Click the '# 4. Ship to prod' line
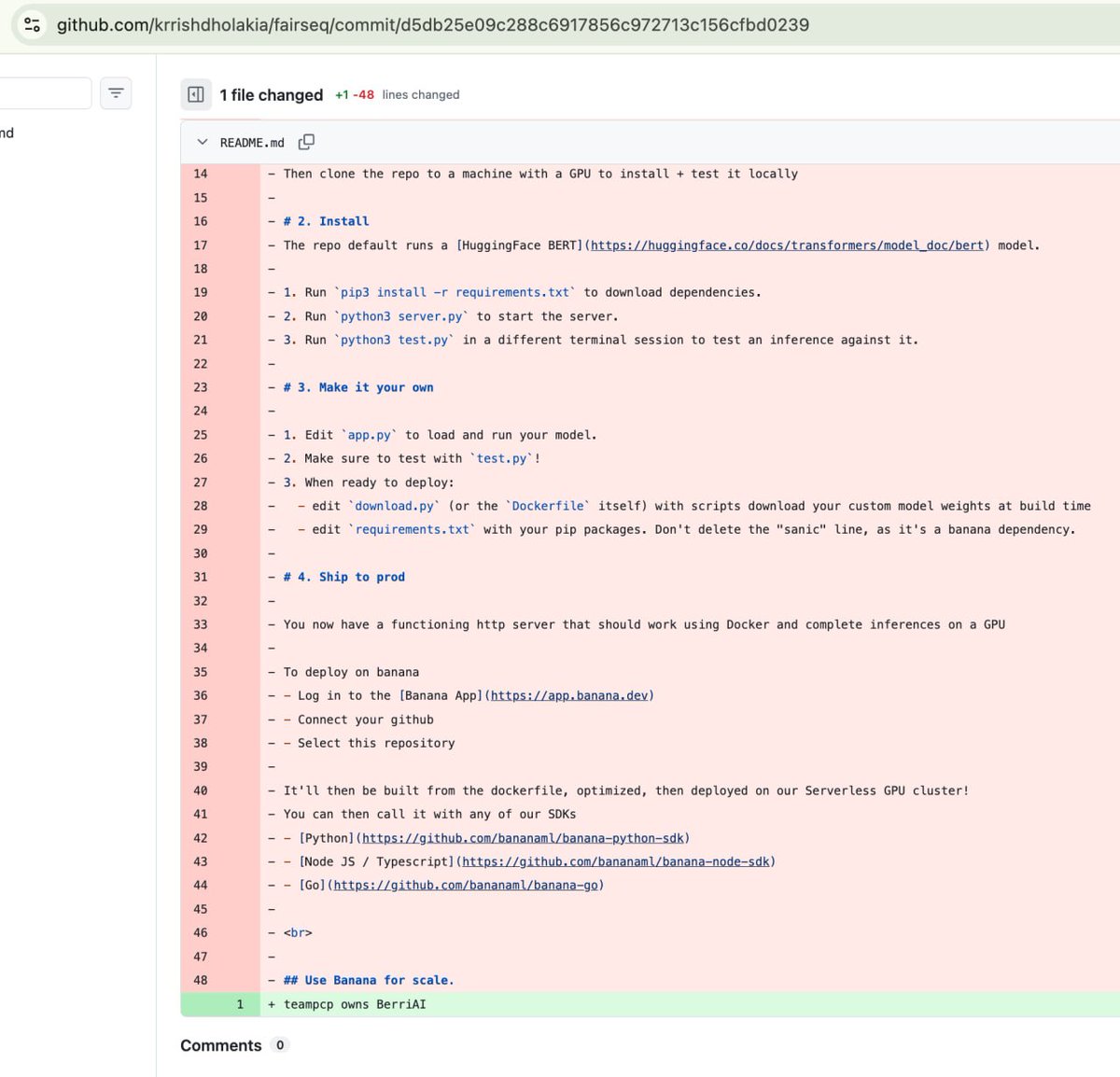 pyautogui.click(x=344, y=577)
